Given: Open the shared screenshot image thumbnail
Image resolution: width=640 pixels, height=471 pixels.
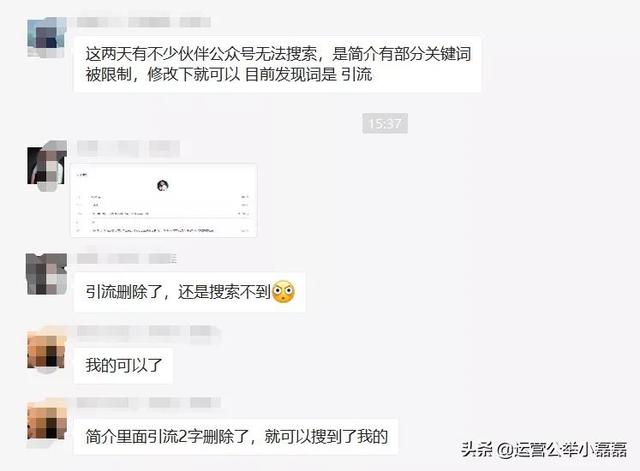Looking at the screenshot, I should pyautogui.click(x=164, y=200).
